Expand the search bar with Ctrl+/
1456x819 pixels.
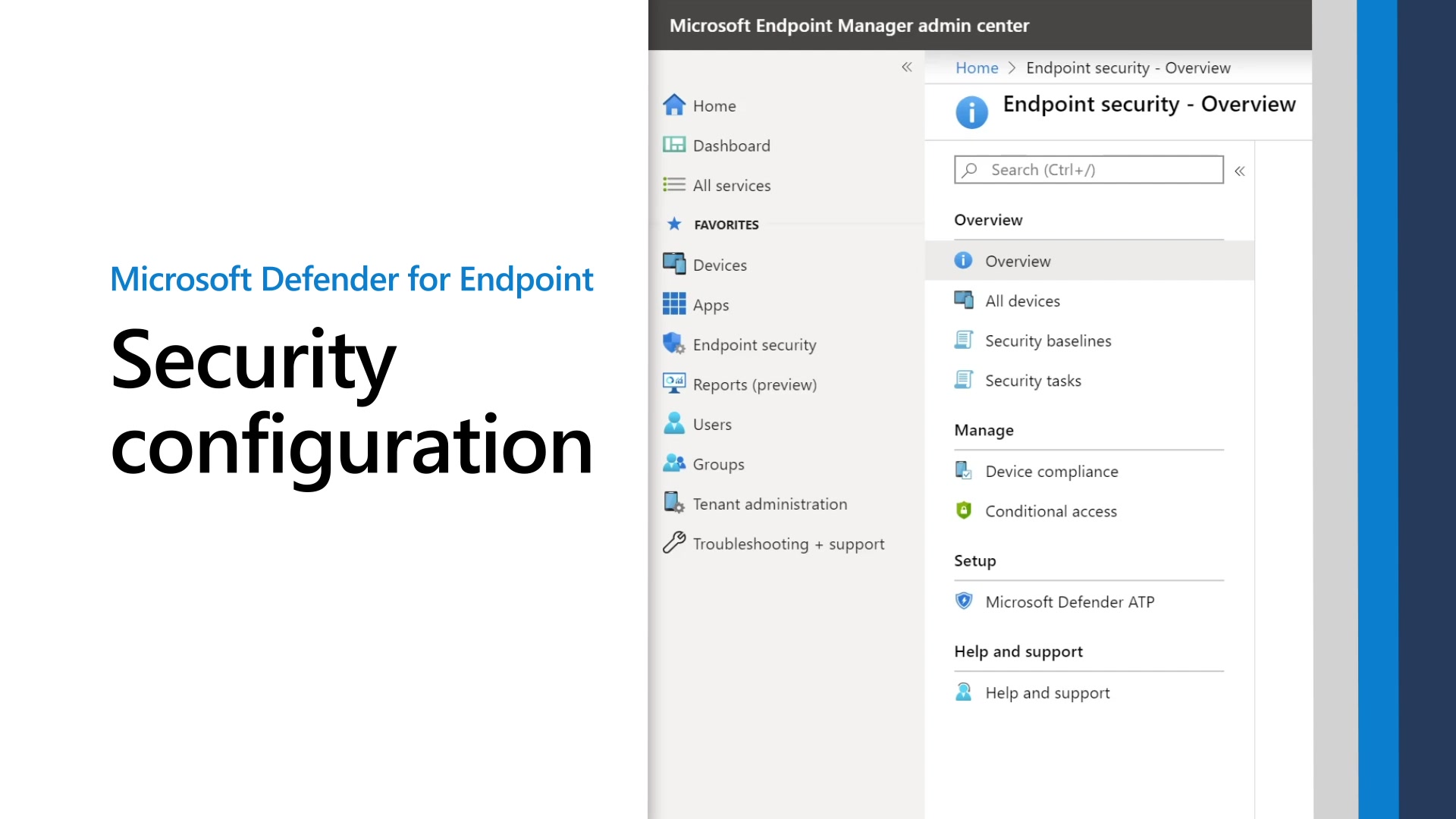pos(1088,169)
